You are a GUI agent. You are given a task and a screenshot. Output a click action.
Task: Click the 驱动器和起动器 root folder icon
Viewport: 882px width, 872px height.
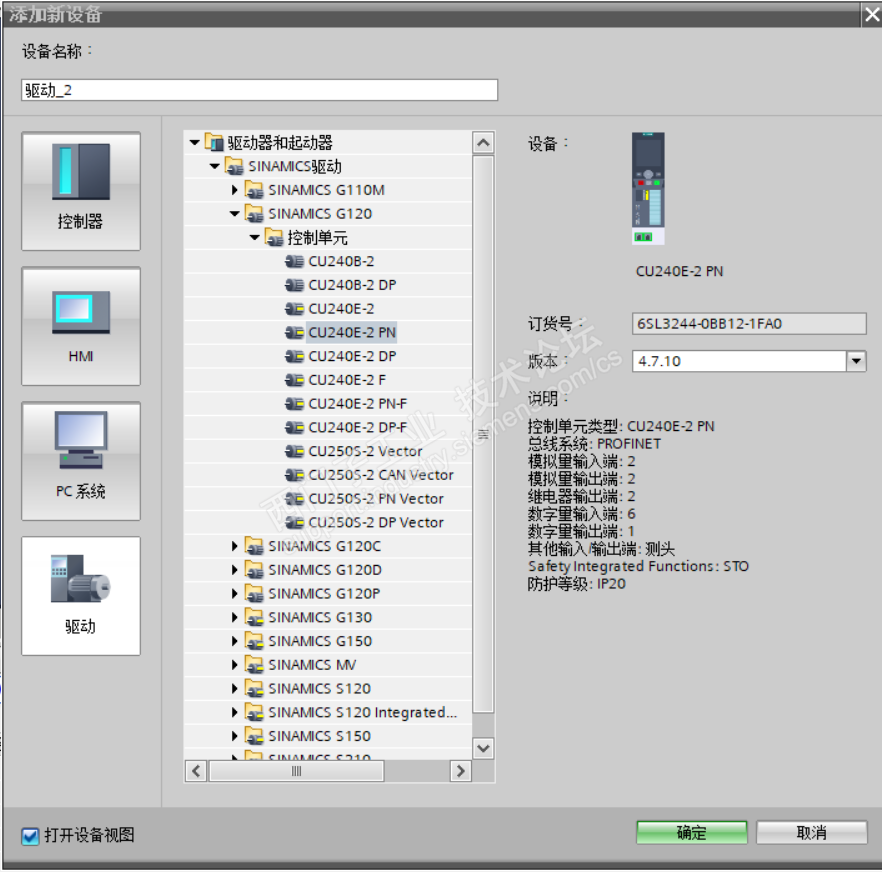click(x=214, y=142)
